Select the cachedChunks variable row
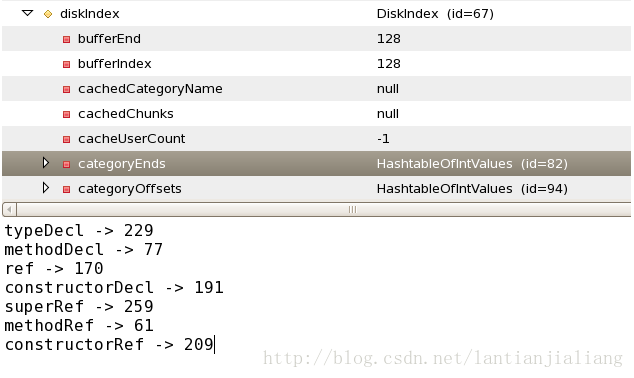Viewport: 634px width, 378px height. (x=316, y=114)
